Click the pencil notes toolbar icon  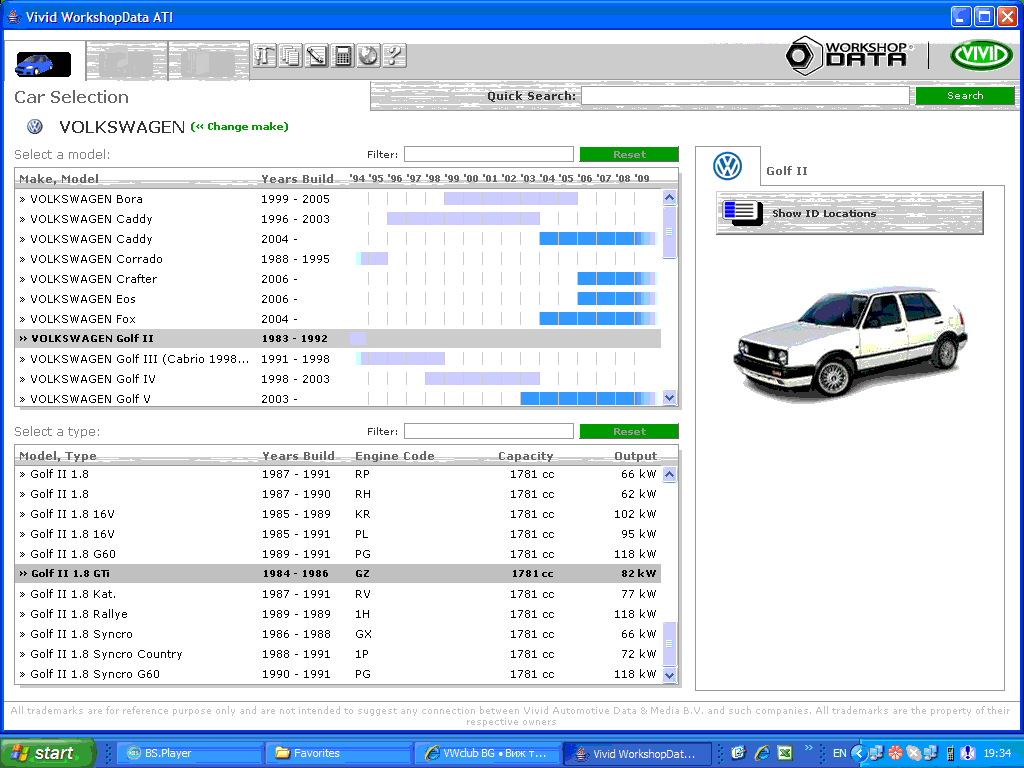pos(317,56)
